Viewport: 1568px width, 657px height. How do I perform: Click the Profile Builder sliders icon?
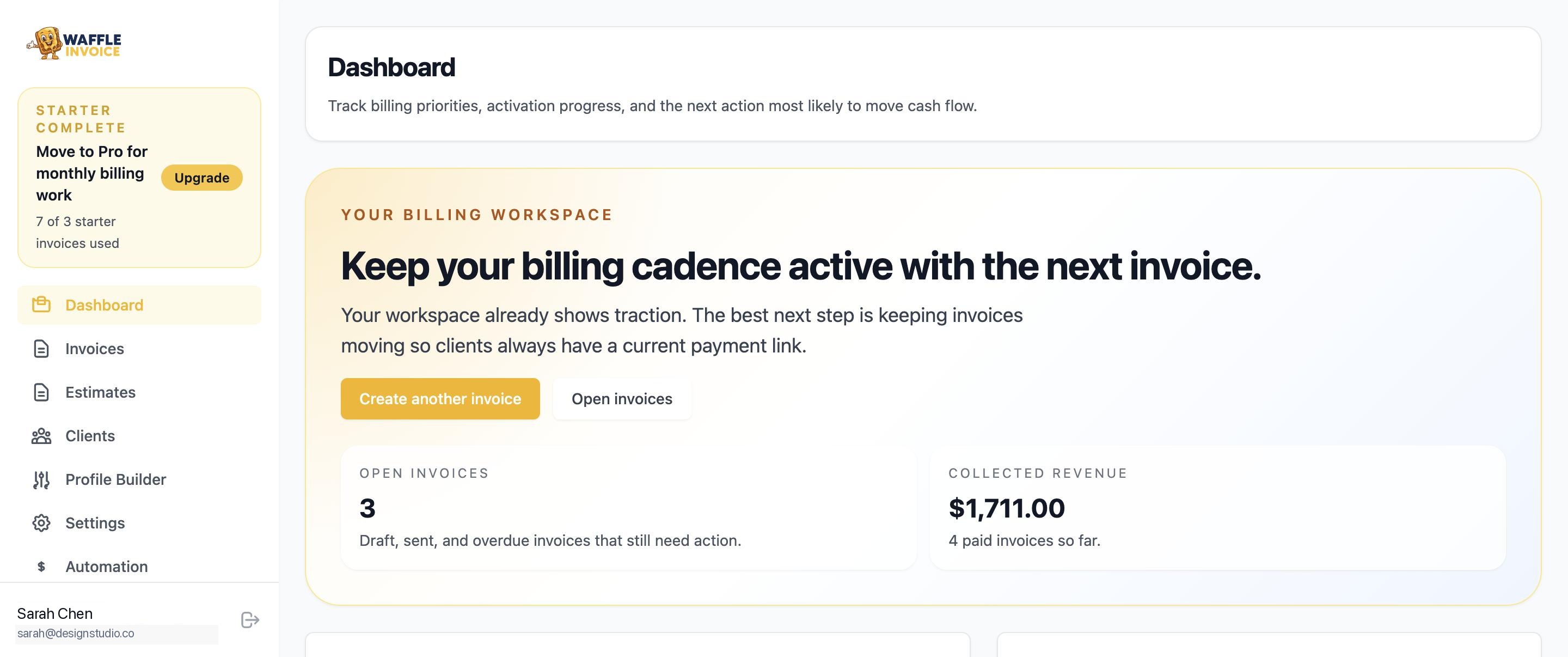(41, 480)
